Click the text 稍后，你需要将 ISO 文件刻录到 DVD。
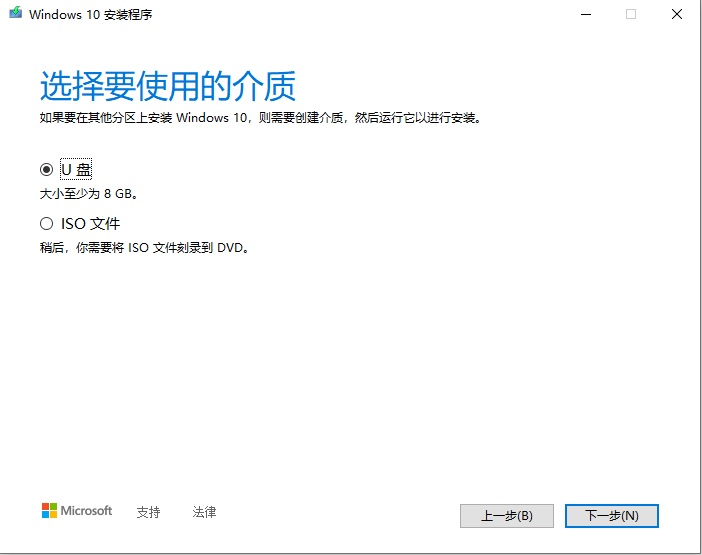The image size is (702, 555). [x=145, y=248]
